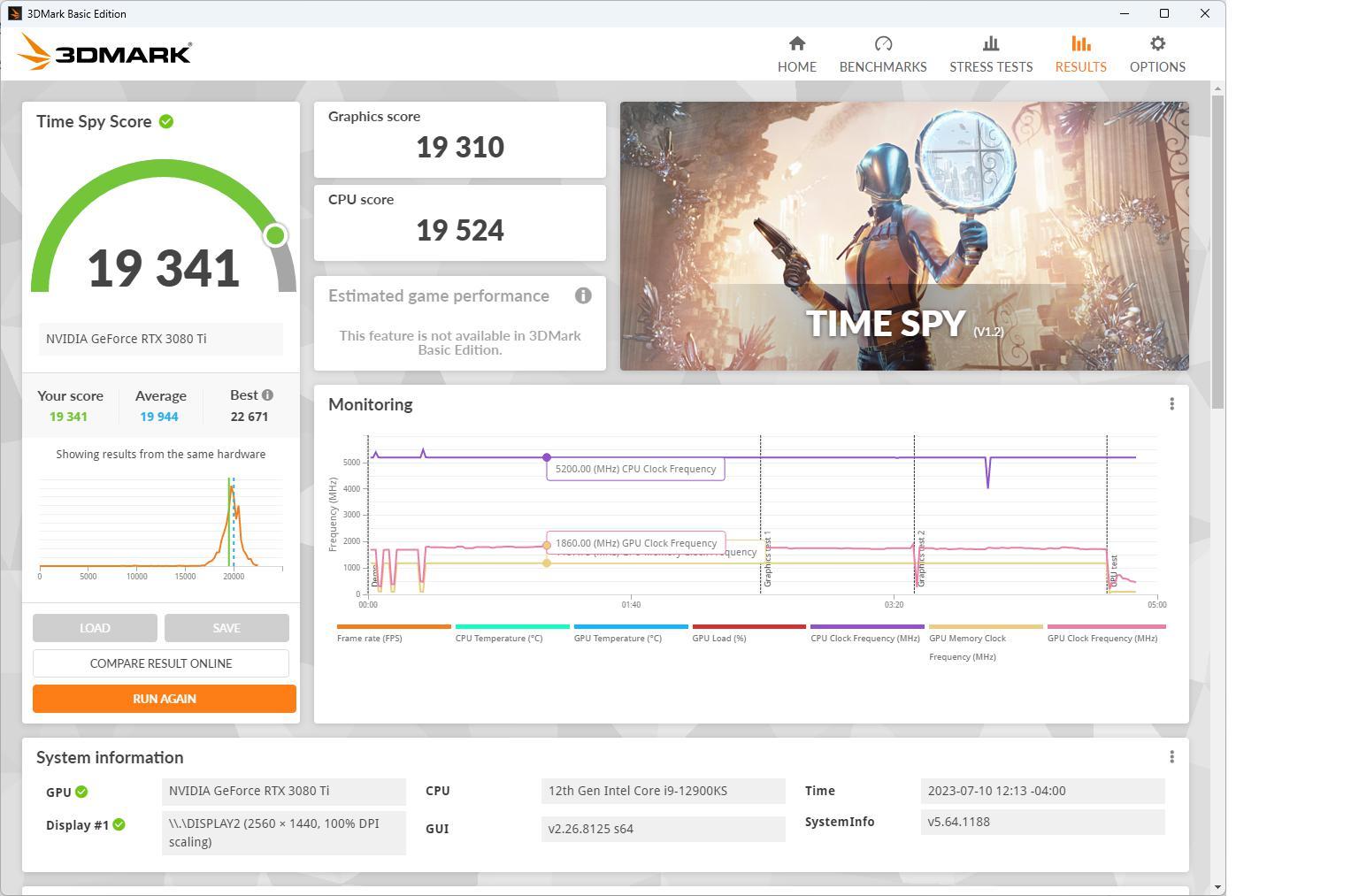Click the NVIDIA GeForce RTX 3080 Ti score field
The image size is (1359, 896).
point(160,339)
